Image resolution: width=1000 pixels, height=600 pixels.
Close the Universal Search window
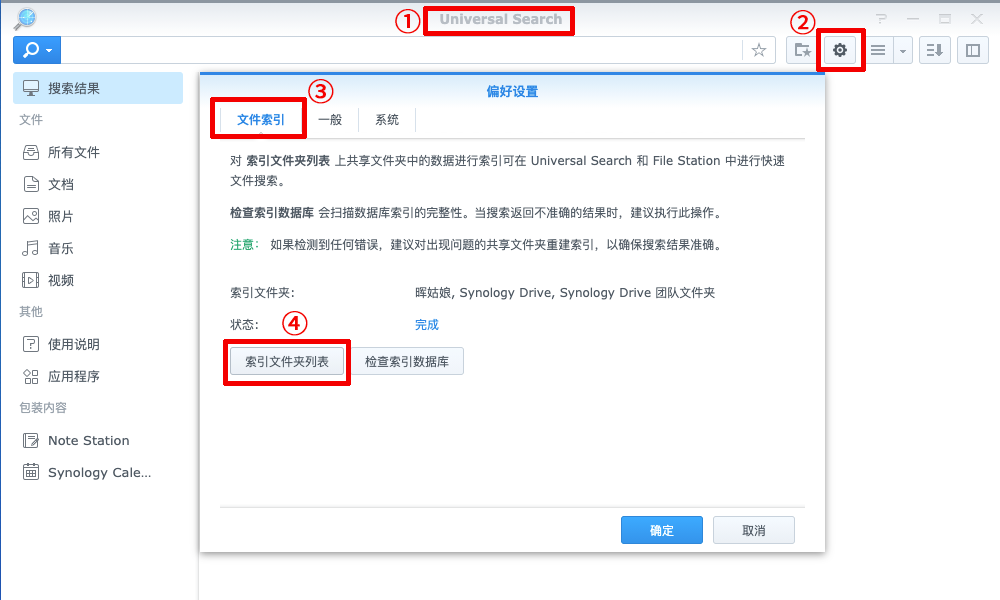pyautogui.click(x=976, y=19)
